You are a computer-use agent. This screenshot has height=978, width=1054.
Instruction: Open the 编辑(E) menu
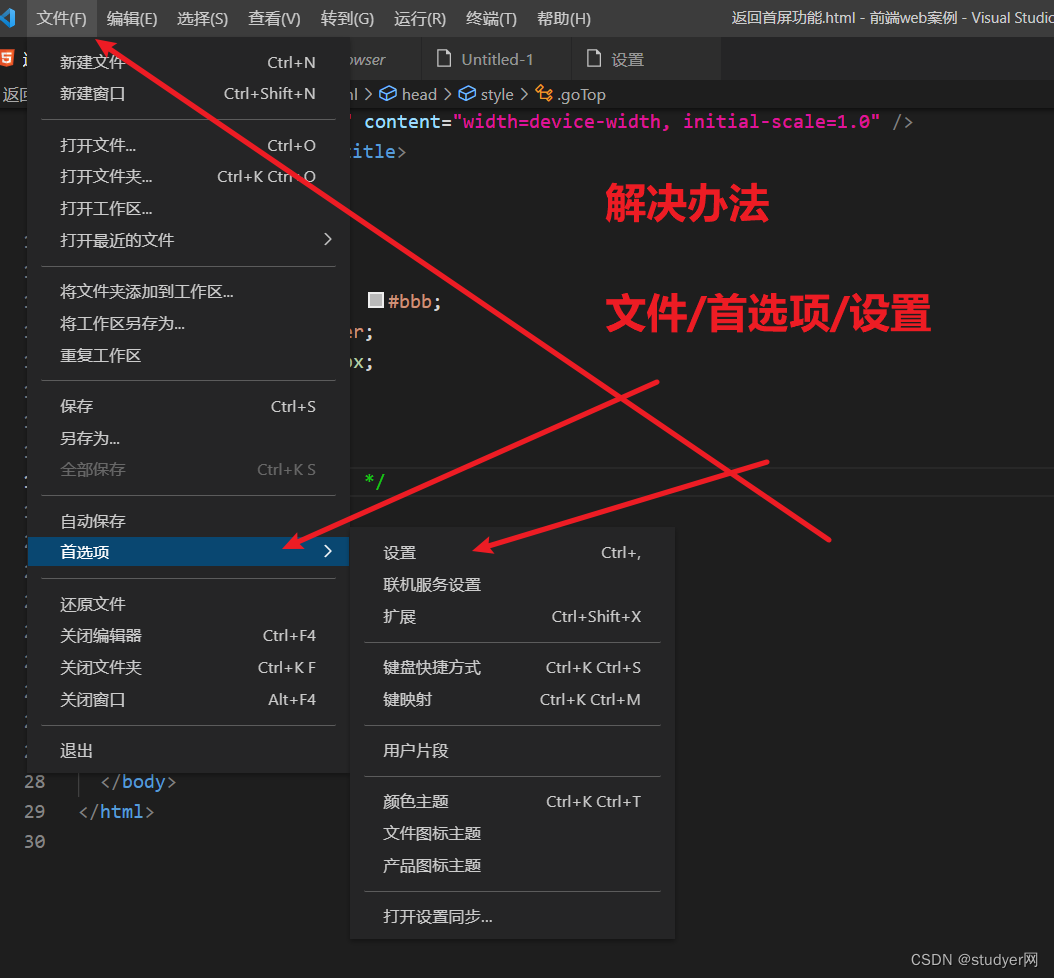tap(132, 19)
